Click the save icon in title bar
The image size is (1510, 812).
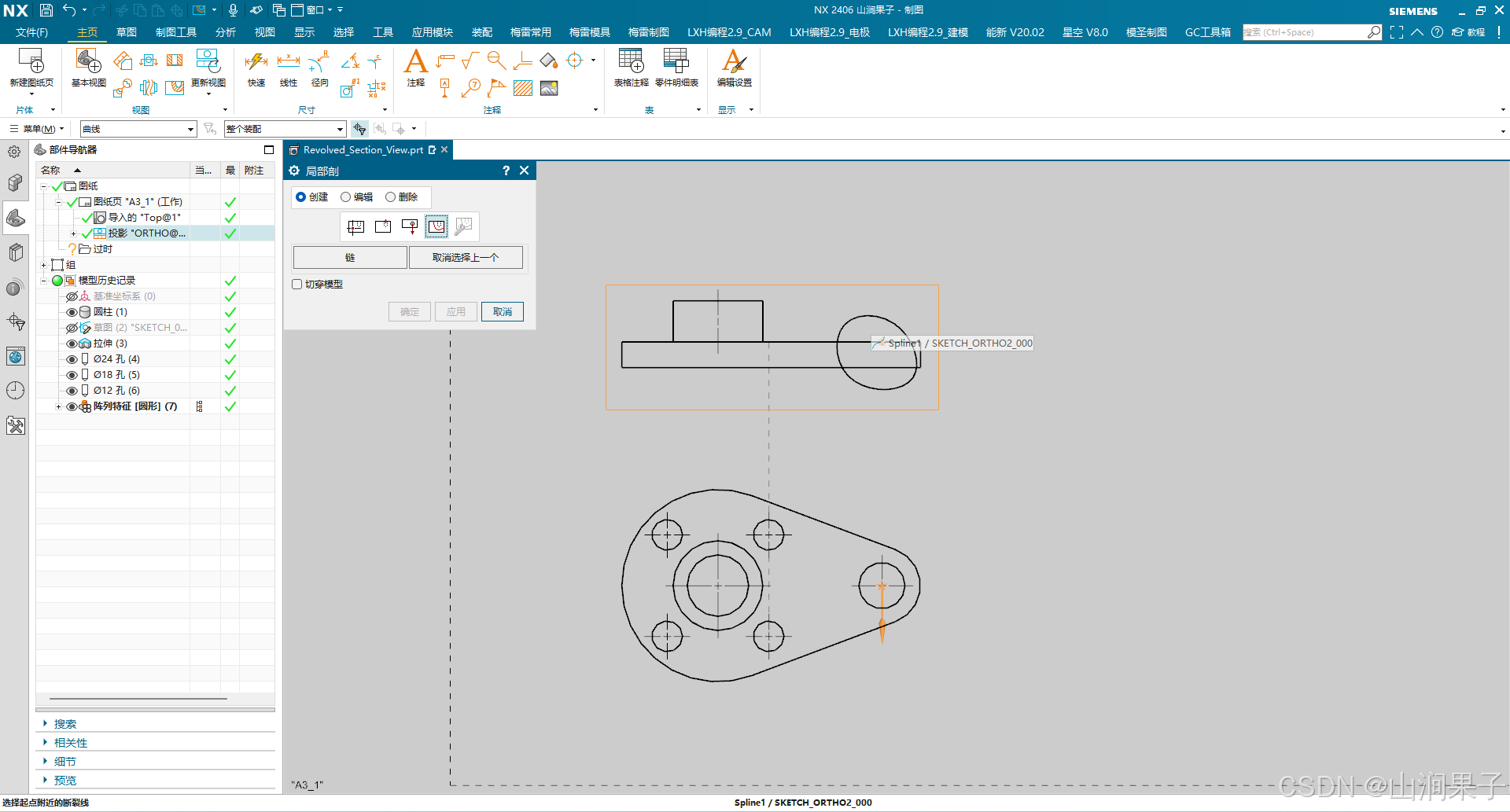[46, 10]
